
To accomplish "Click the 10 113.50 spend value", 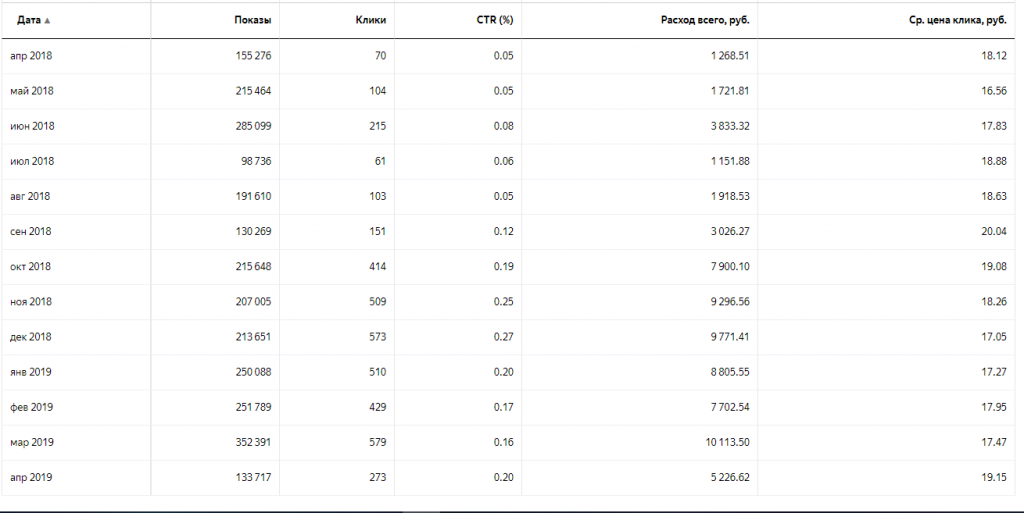I will [724, 442].
